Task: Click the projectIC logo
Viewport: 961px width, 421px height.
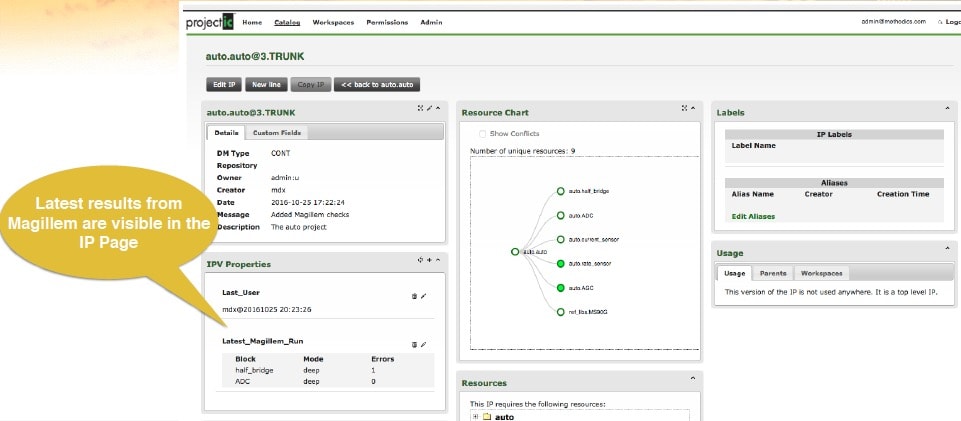Action: click(210, 22)
